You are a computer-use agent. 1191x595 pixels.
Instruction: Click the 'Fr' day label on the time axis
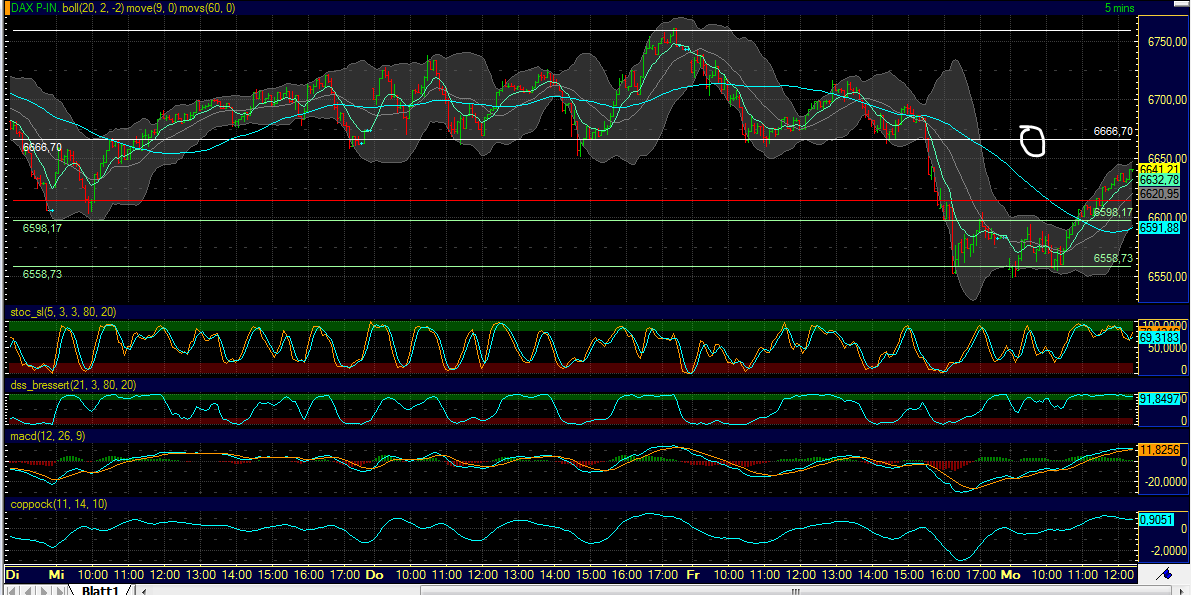coord(693,576)
